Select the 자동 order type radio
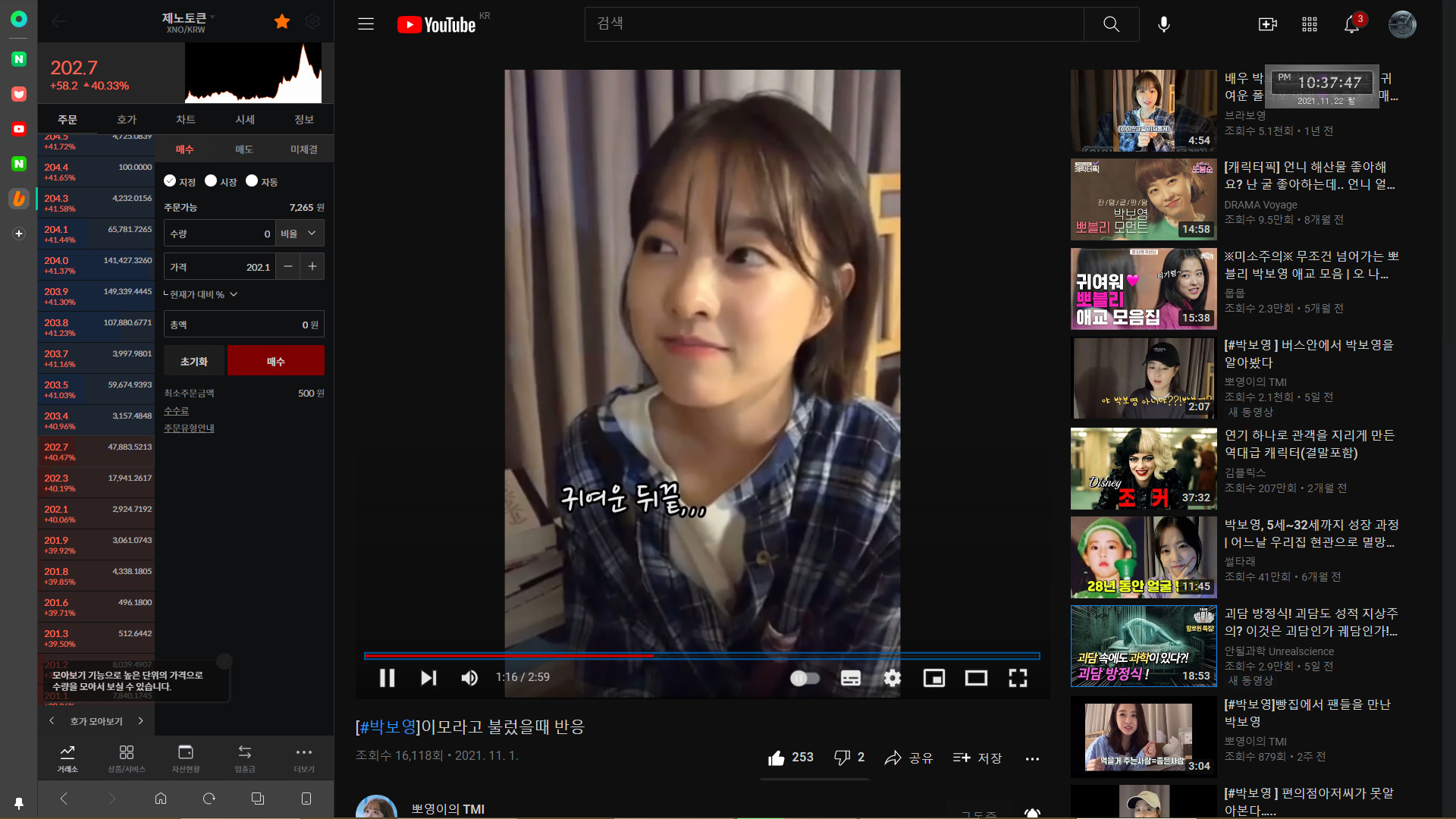Image resolution: width=1456 pixels, height=819 pixels. tap(252, 180)
